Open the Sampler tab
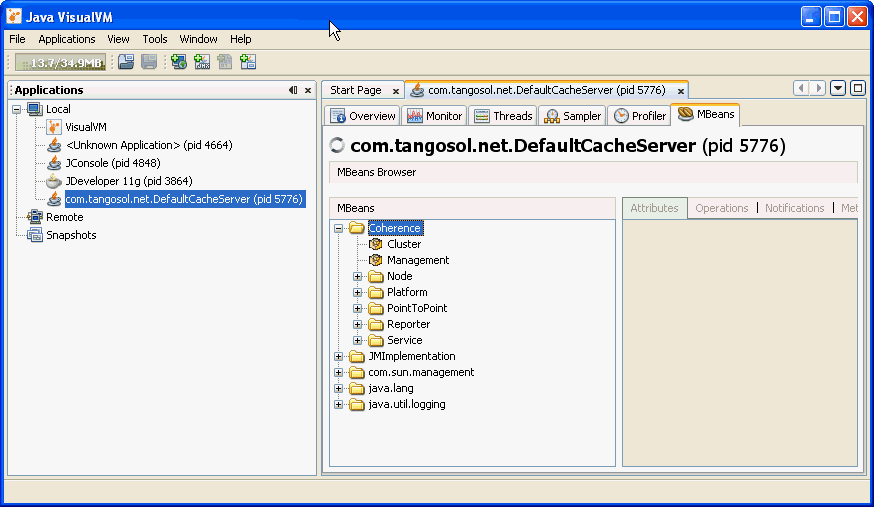874x507 pixels. click(x=572, y=116)
